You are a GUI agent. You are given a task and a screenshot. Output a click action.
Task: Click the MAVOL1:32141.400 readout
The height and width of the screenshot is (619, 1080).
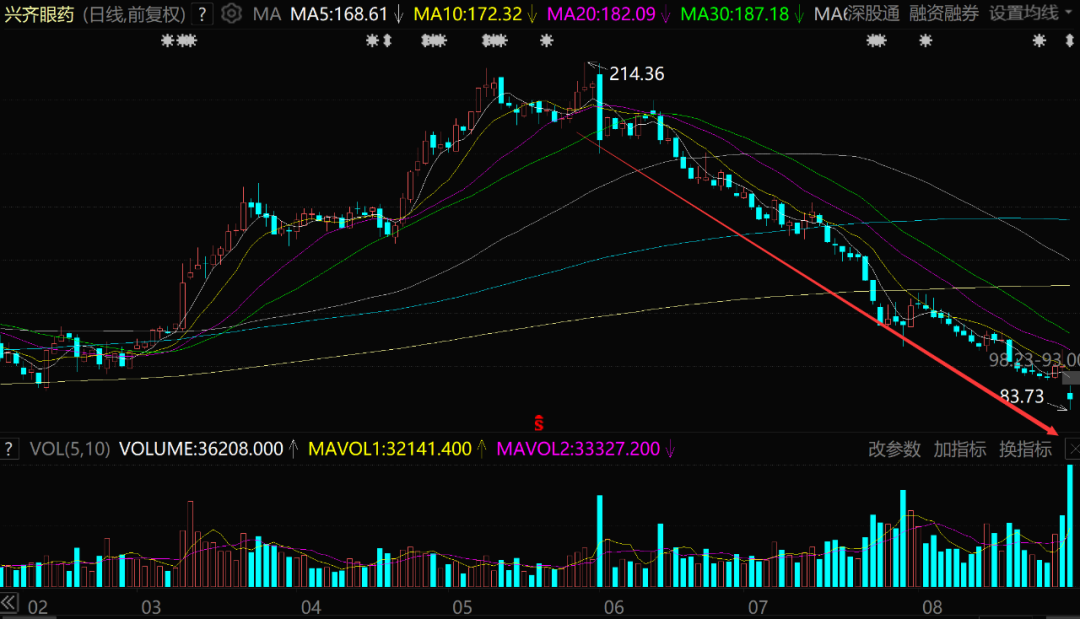point(390,449)
